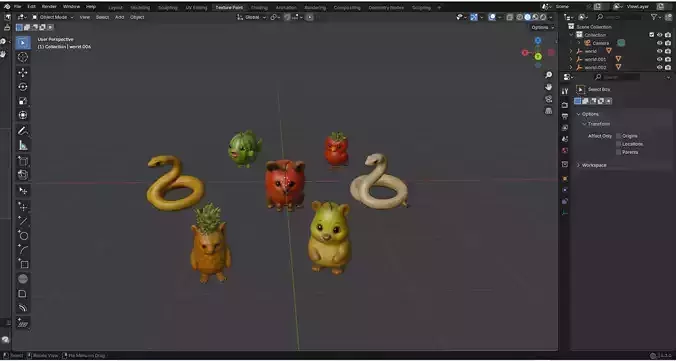The width and height of the screenshot is (676, 361).
Task: Select the Rotate tool
Action: 23,87
